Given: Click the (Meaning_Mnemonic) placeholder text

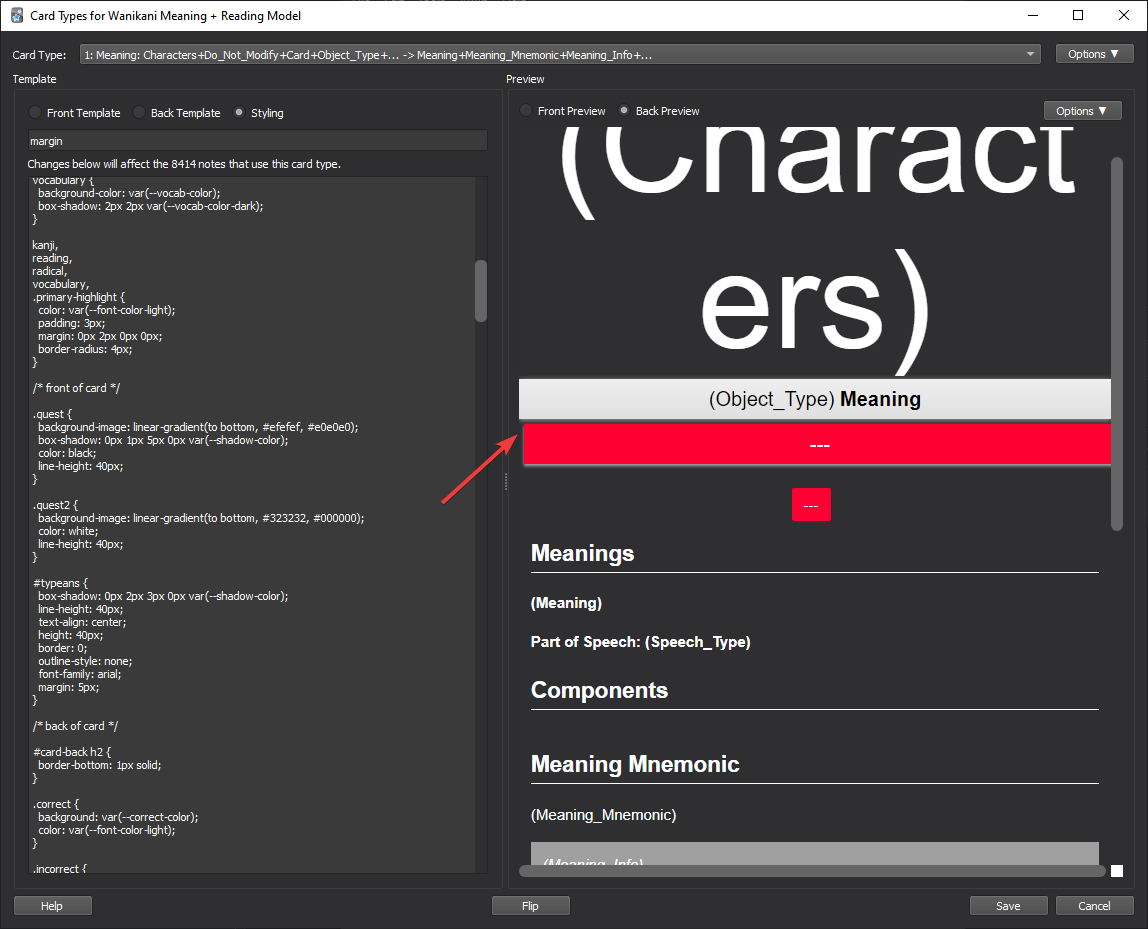Looking at the screenshot, I should click(603, 815).
